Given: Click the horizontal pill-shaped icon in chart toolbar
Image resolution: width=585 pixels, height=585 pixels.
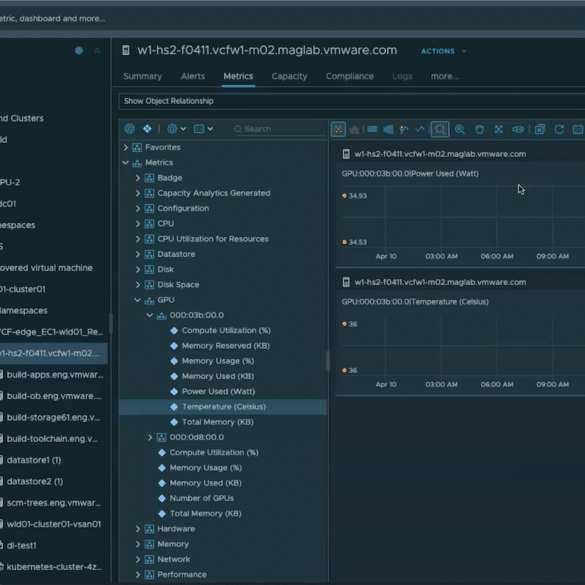Looking at the screenshot, I should pos(518,129).
